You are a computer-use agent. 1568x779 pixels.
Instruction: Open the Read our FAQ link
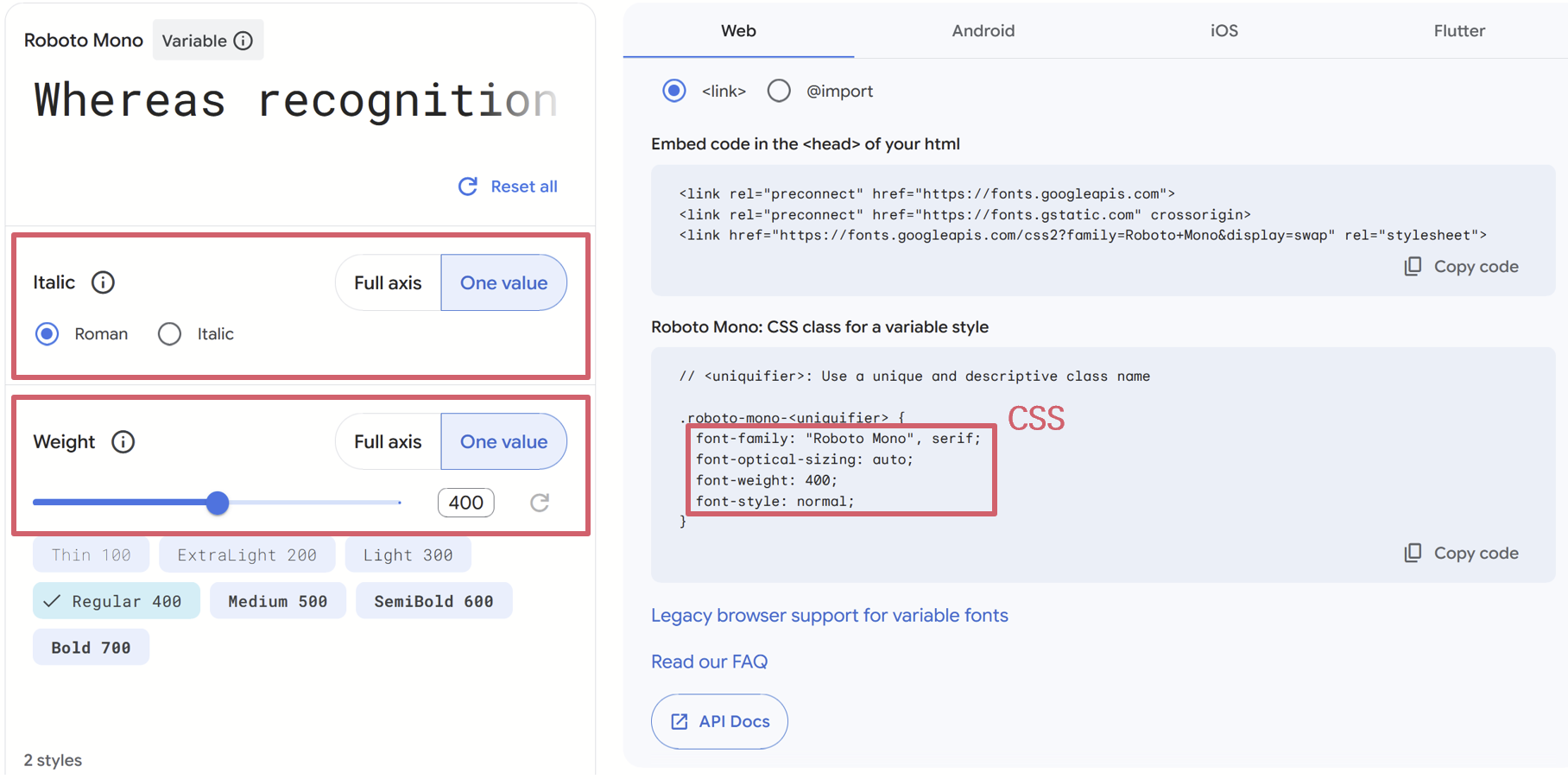(709, 662)
